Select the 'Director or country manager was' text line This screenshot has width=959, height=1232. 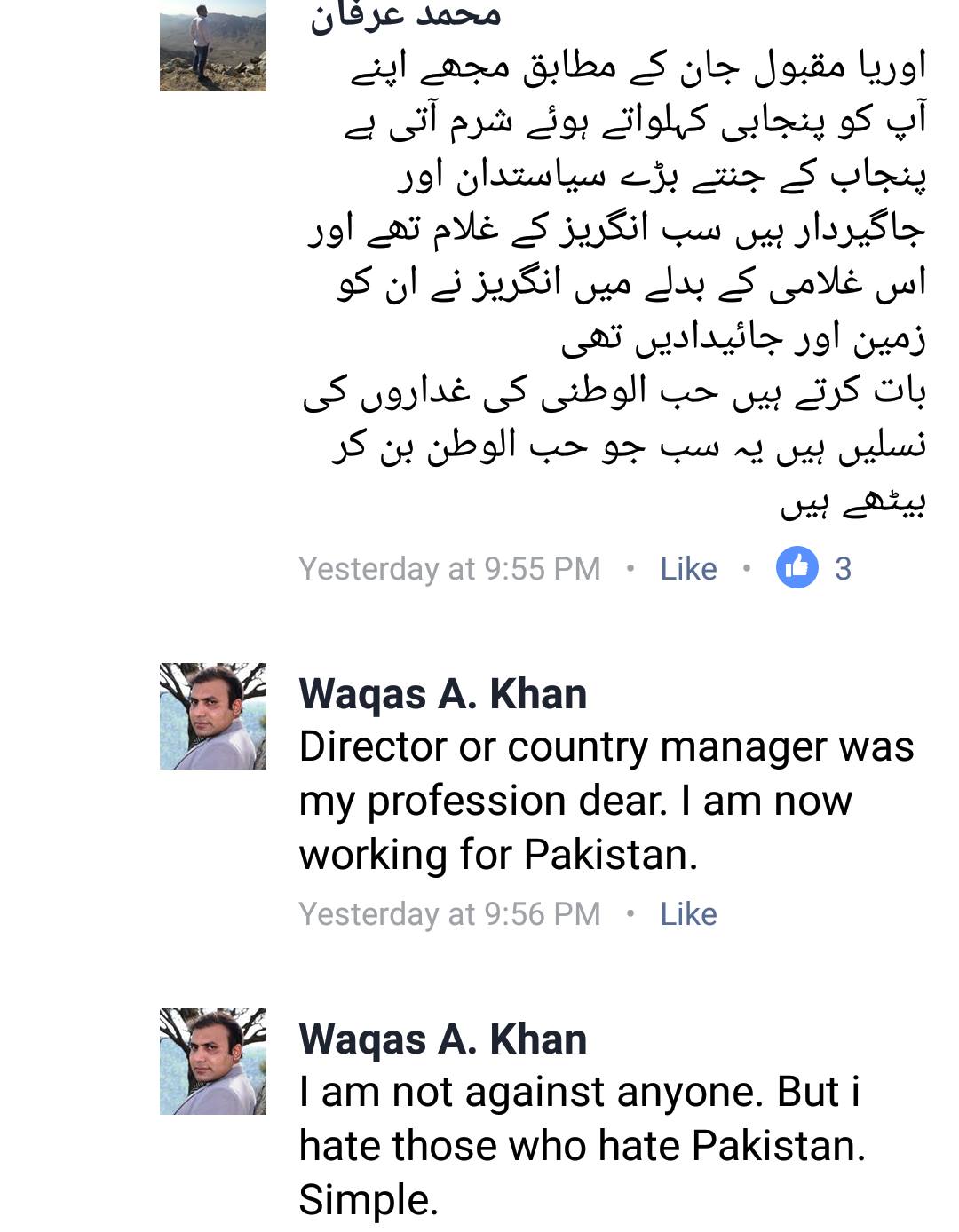606,747
